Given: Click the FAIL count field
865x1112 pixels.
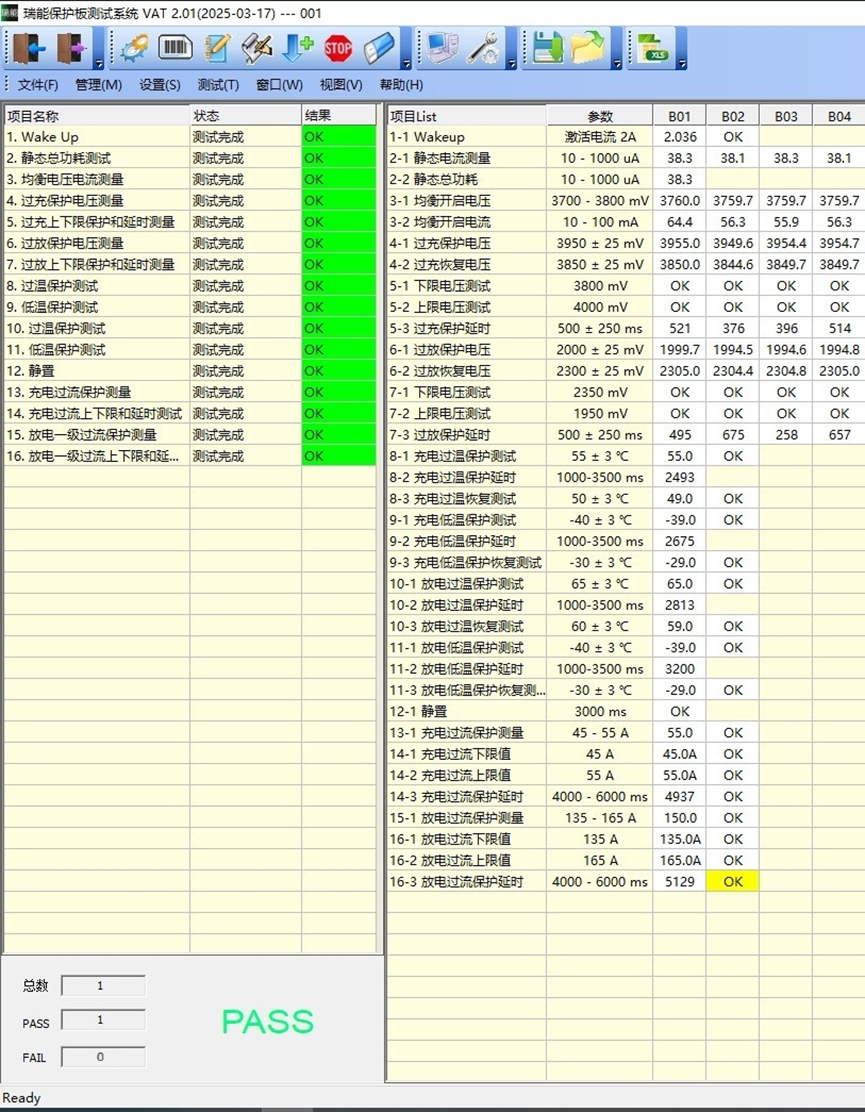Looking at the screenshot, I should click(104, 1057).
